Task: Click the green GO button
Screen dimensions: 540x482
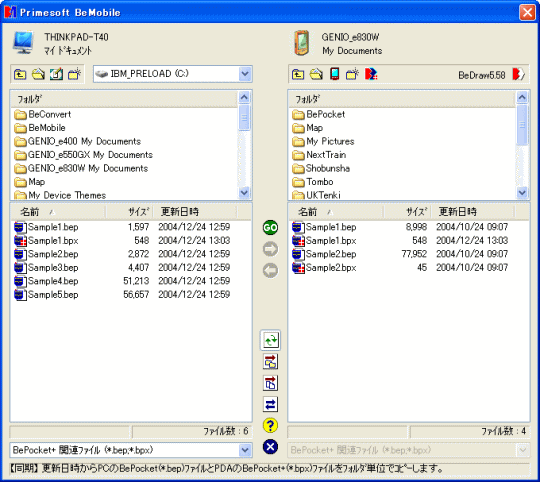Action: (270, 228)
